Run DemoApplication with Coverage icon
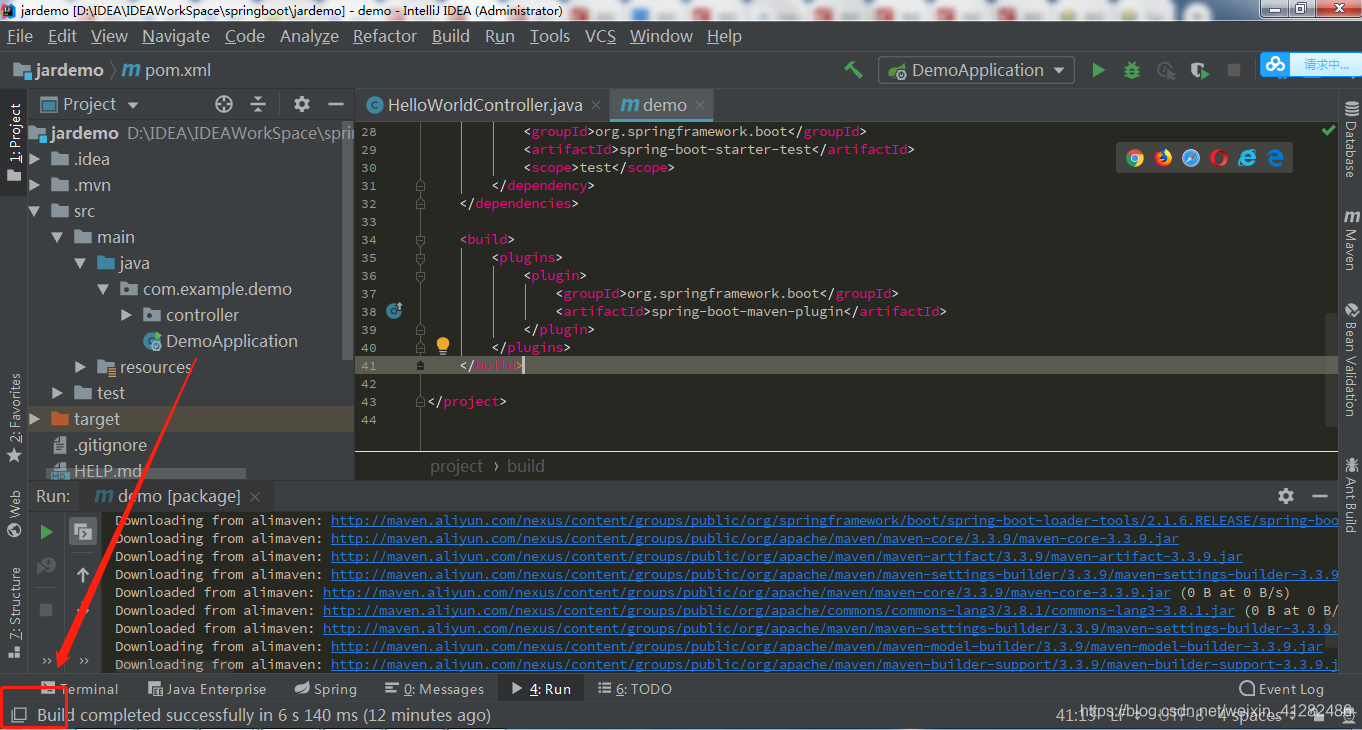1362x730 pixels. pos(1199,70)
